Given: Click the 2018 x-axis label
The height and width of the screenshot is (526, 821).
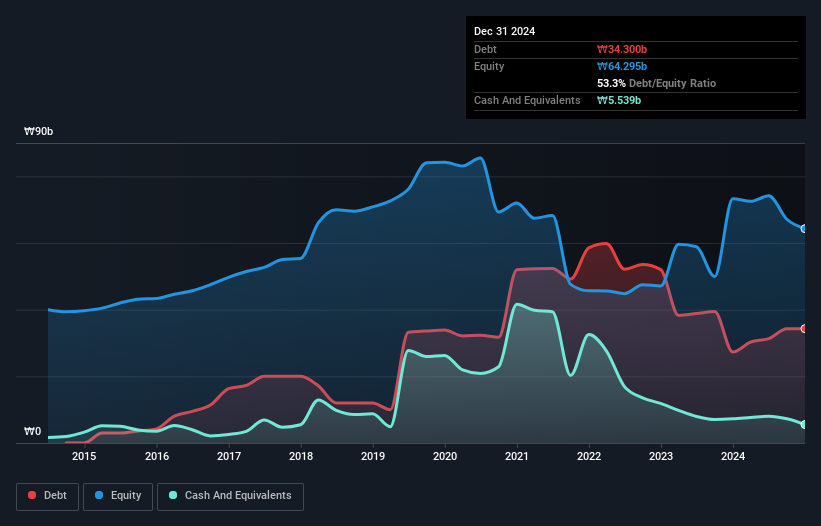Looking at the screenshot, I should point(301,456).
